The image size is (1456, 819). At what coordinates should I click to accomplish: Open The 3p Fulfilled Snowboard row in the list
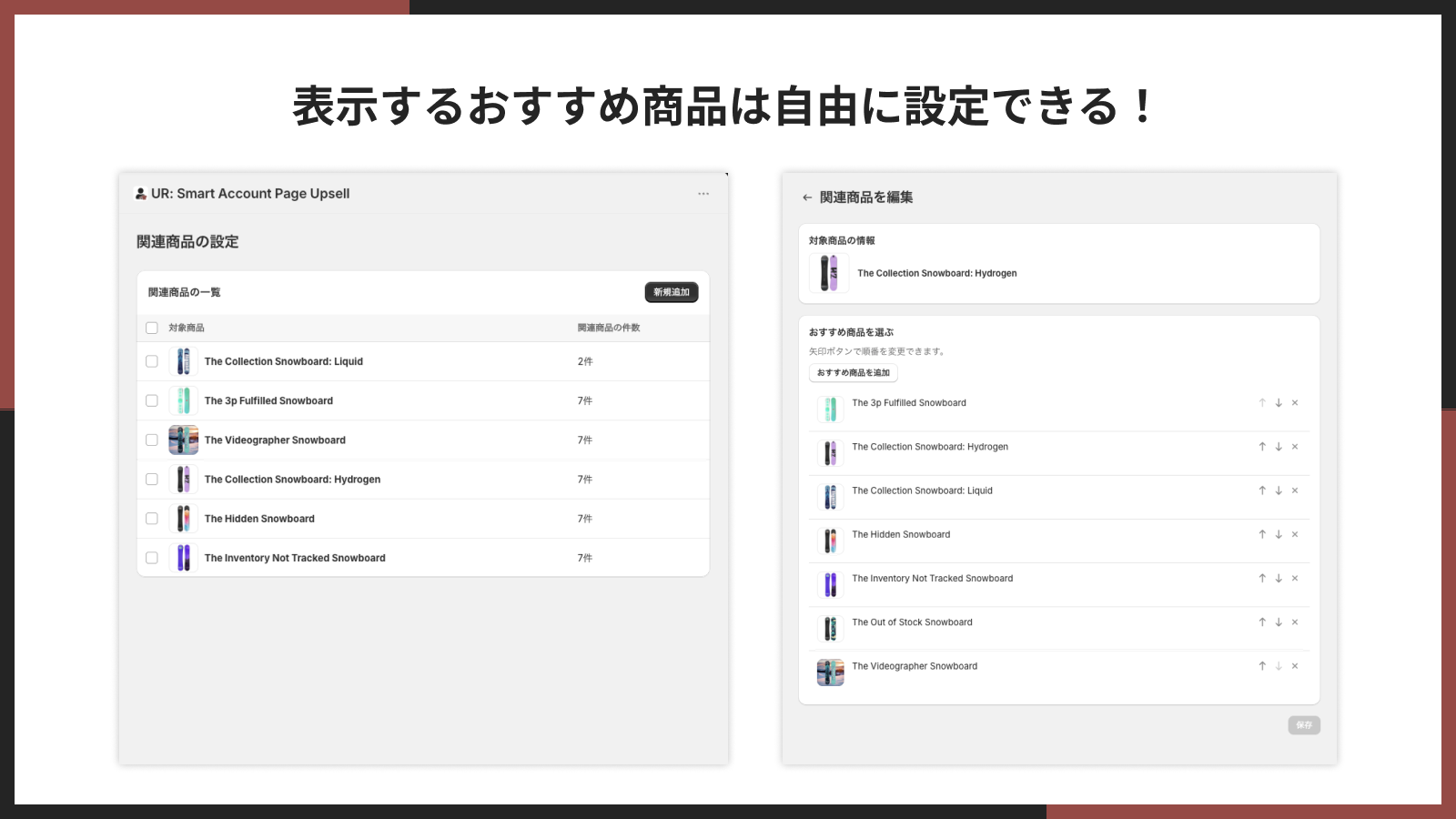coord(423,400)
